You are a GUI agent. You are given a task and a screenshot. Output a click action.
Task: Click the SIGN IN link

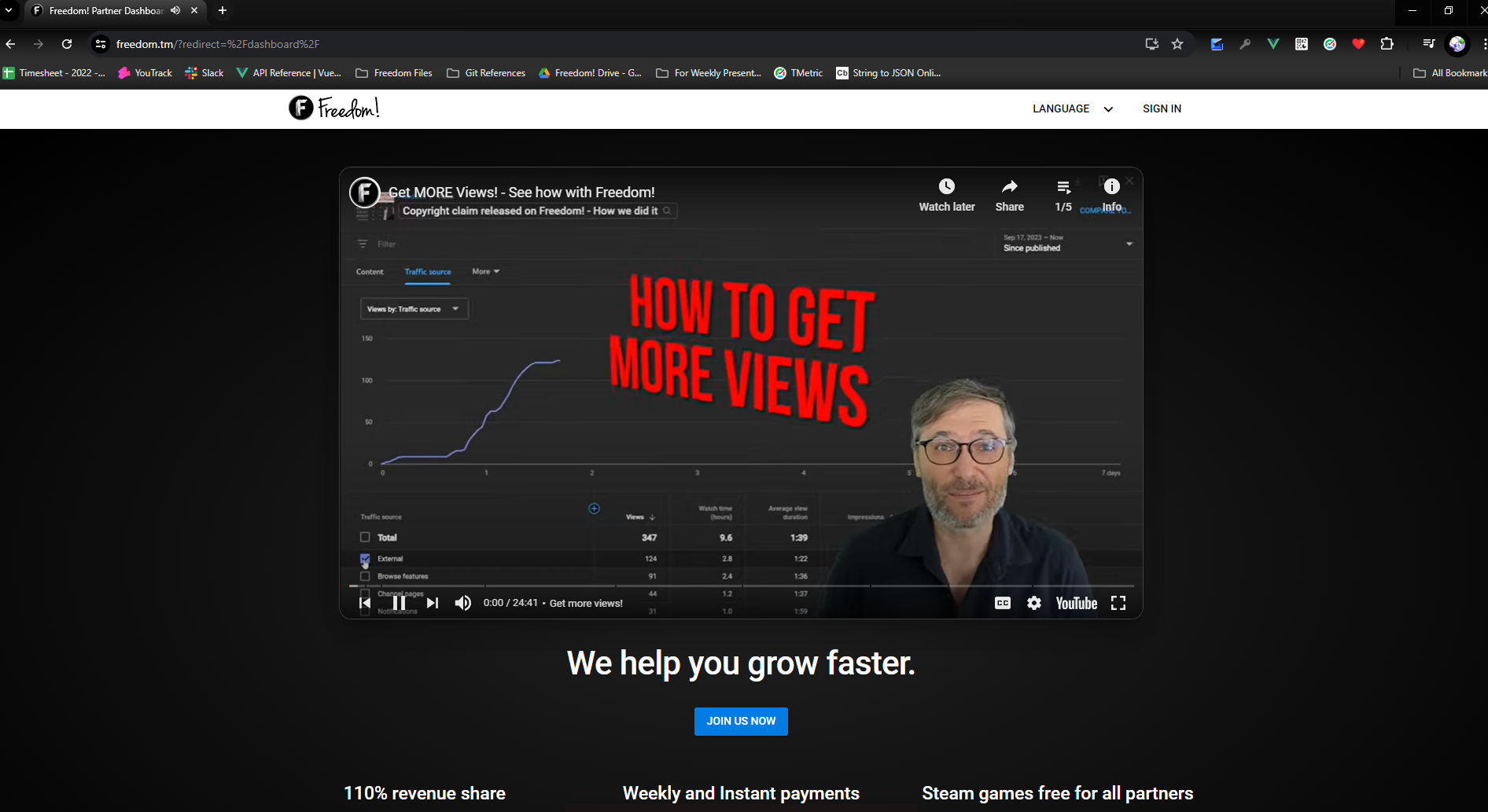coord(1162,109)
